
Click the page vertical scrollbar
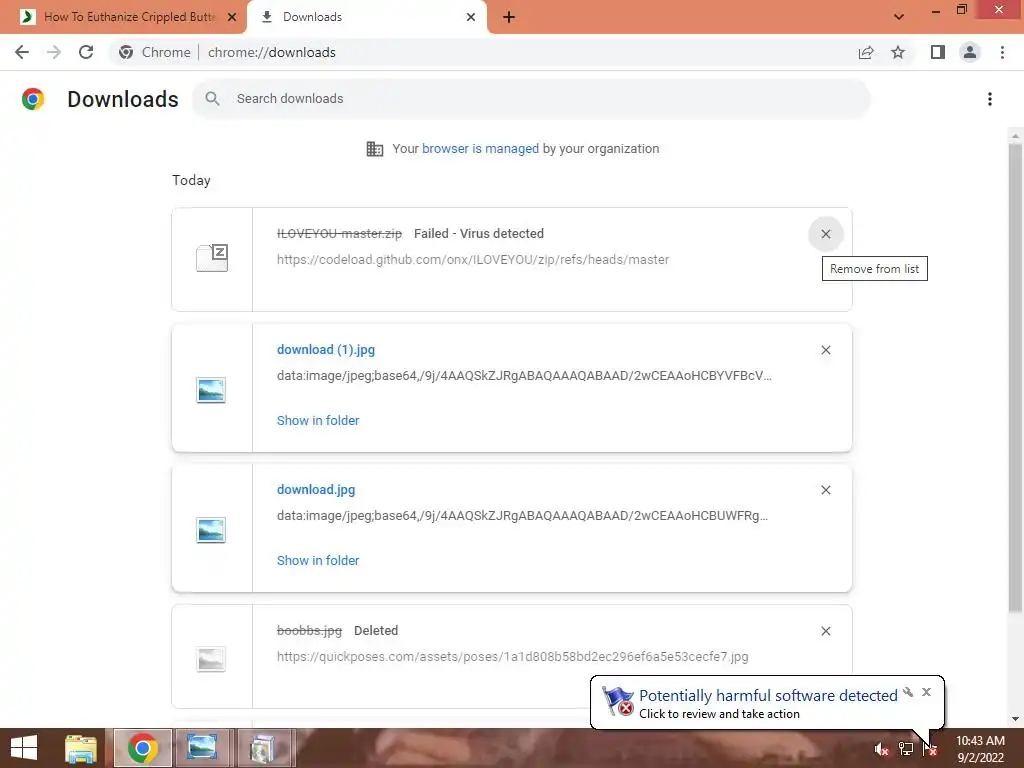1015,379
